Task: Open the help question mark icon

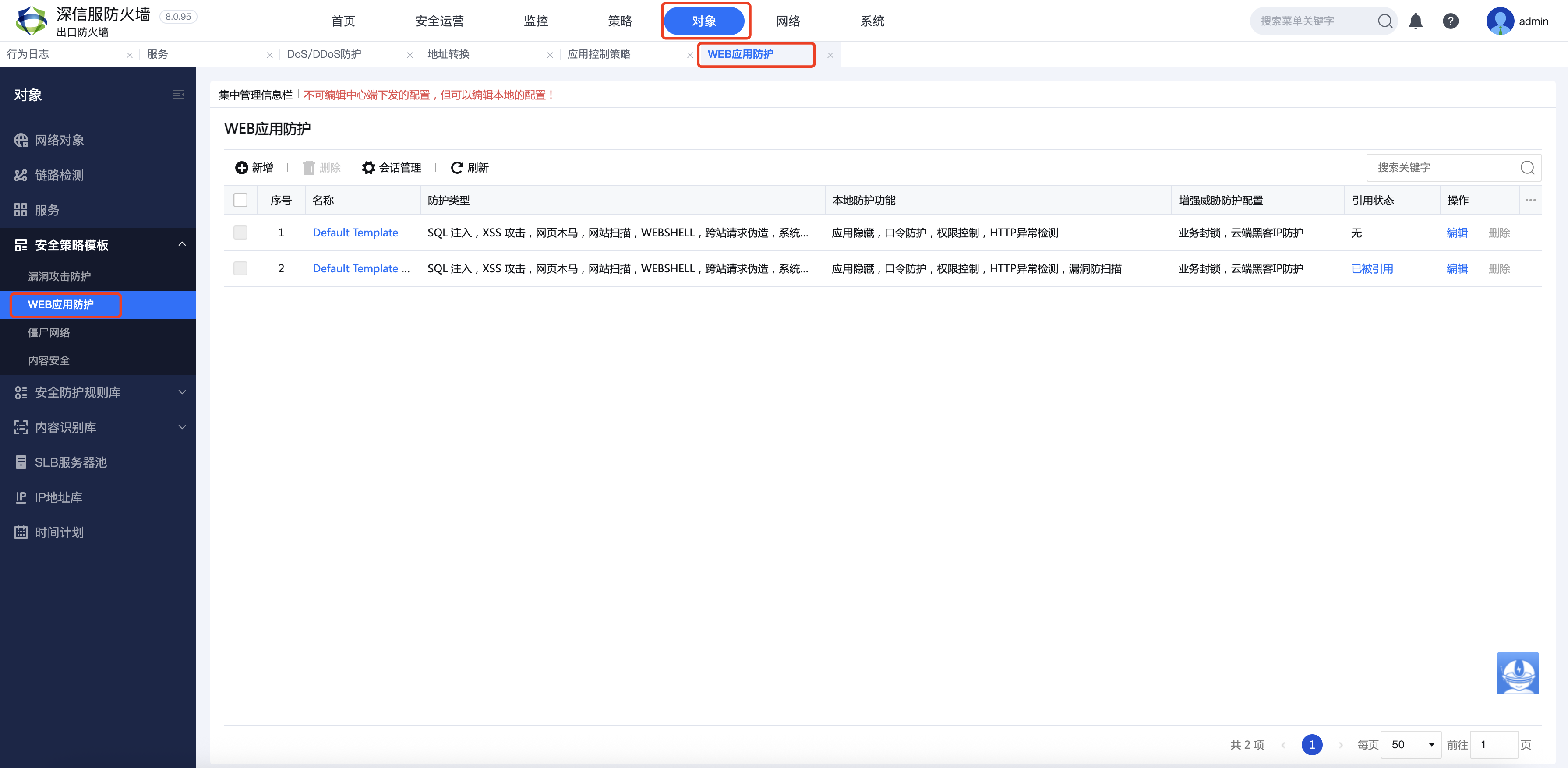Action: tap(1450, 21)
